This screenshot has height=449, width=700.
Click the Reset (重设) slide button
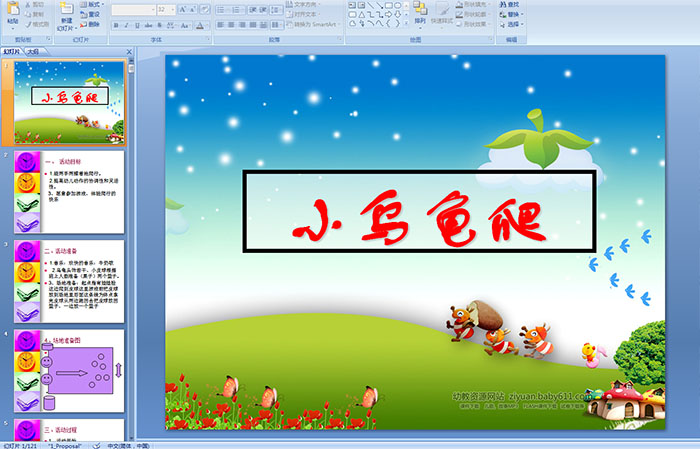(90, 14)
